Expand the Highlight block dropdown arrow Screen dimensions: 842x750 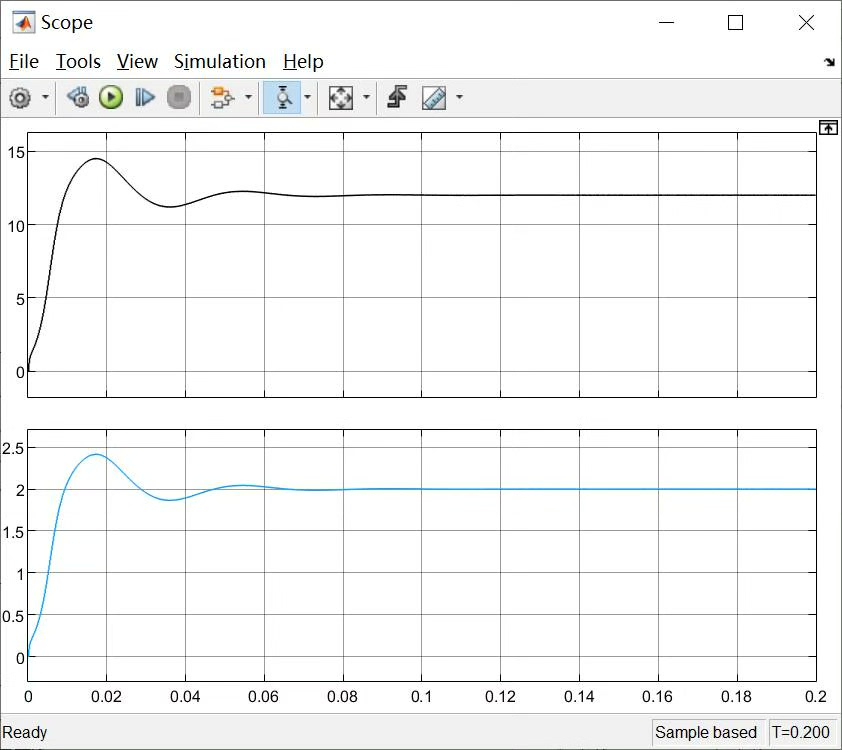click(x=248, y=97)
